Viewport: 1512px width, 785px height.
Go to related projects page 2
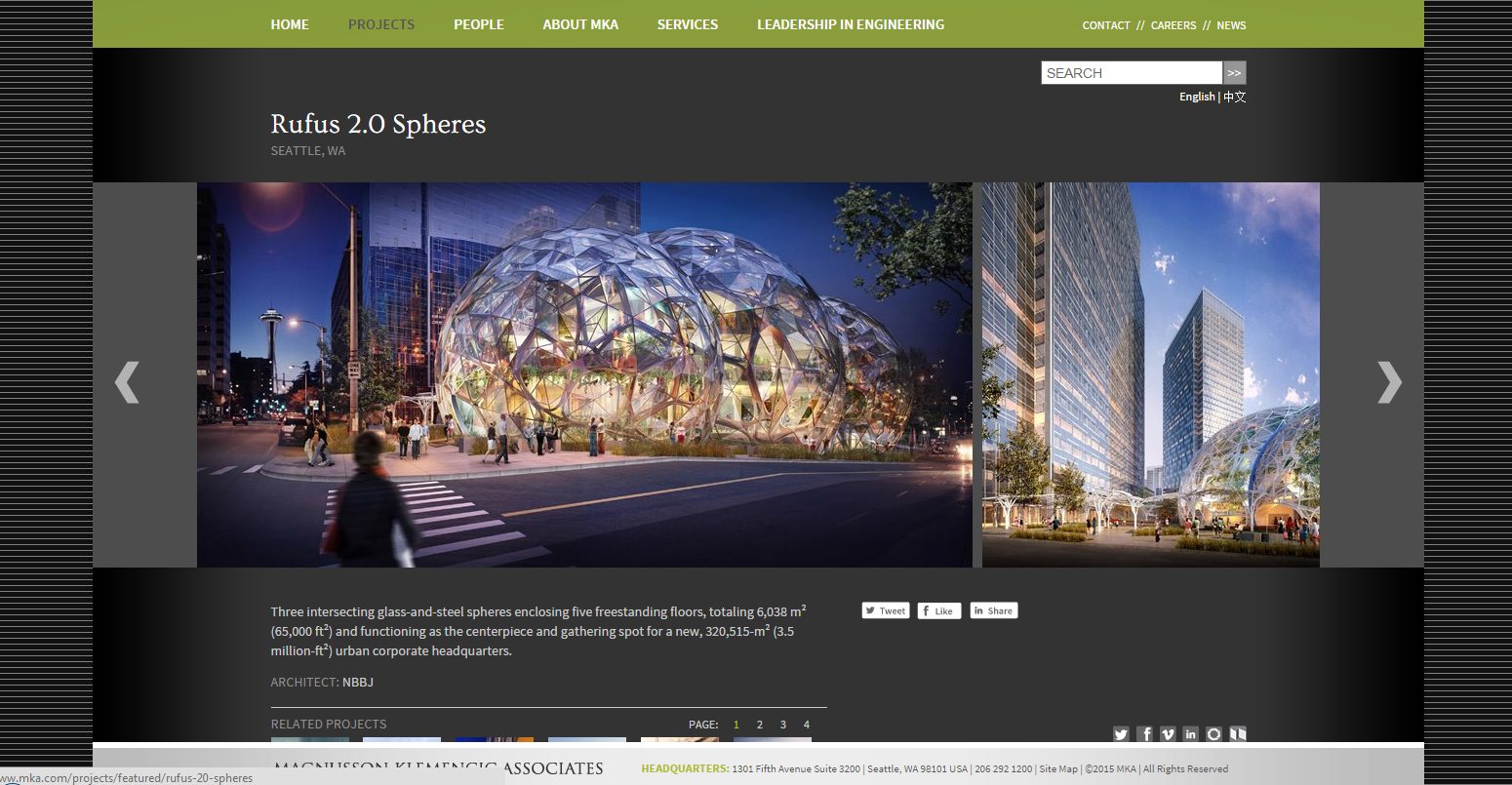click(x=760, y=725)
